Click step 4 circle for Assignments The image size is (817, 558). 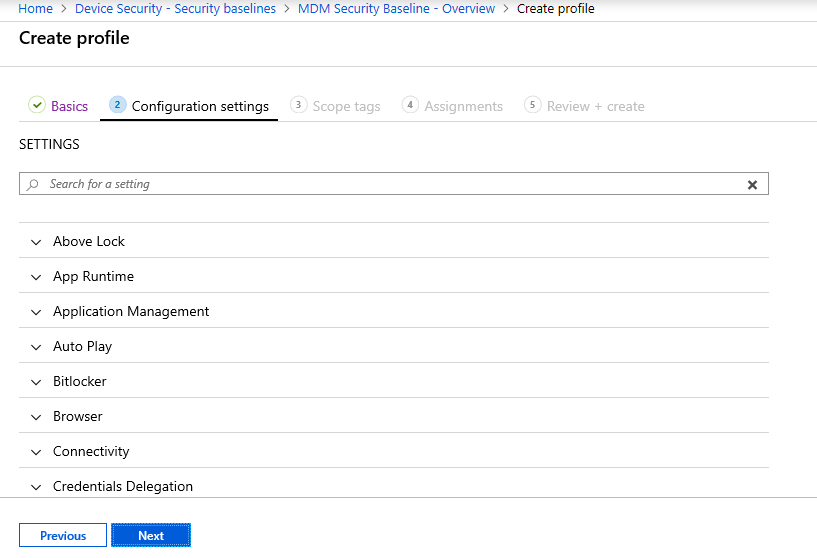410,105
